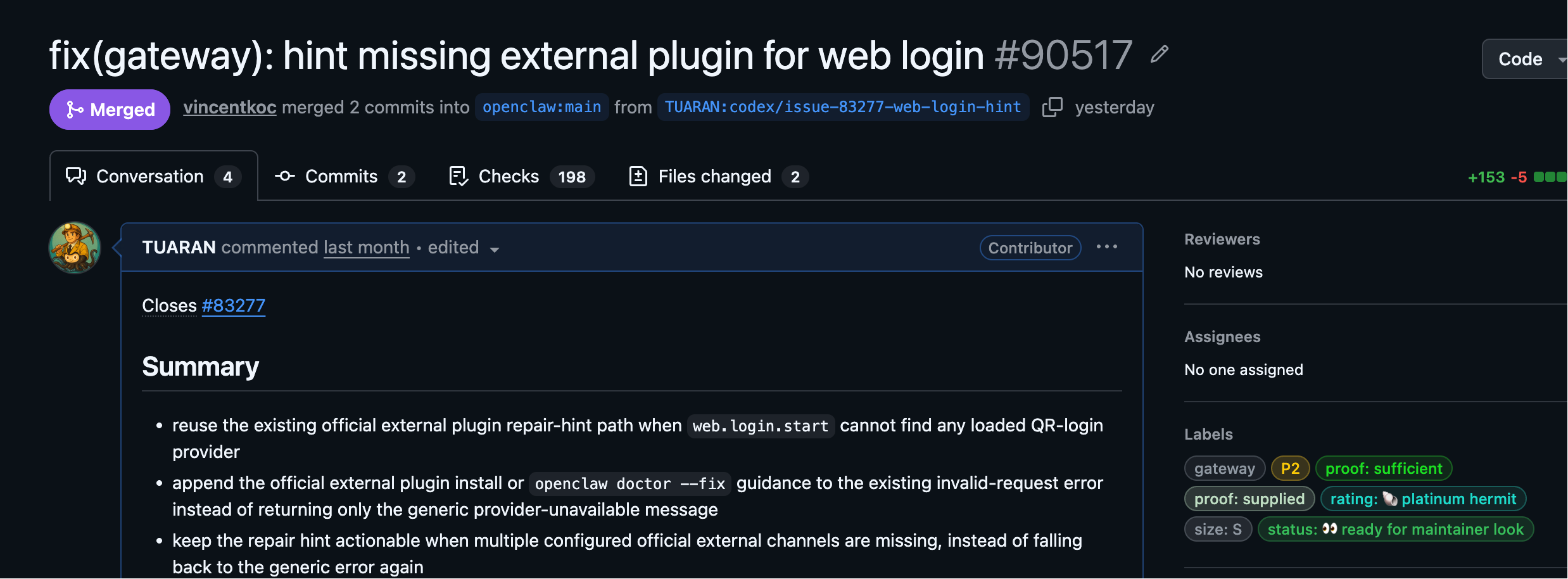Click the last month timestamp link
The height and width of the screenshot is (579, 1568).
click(367, 247)
